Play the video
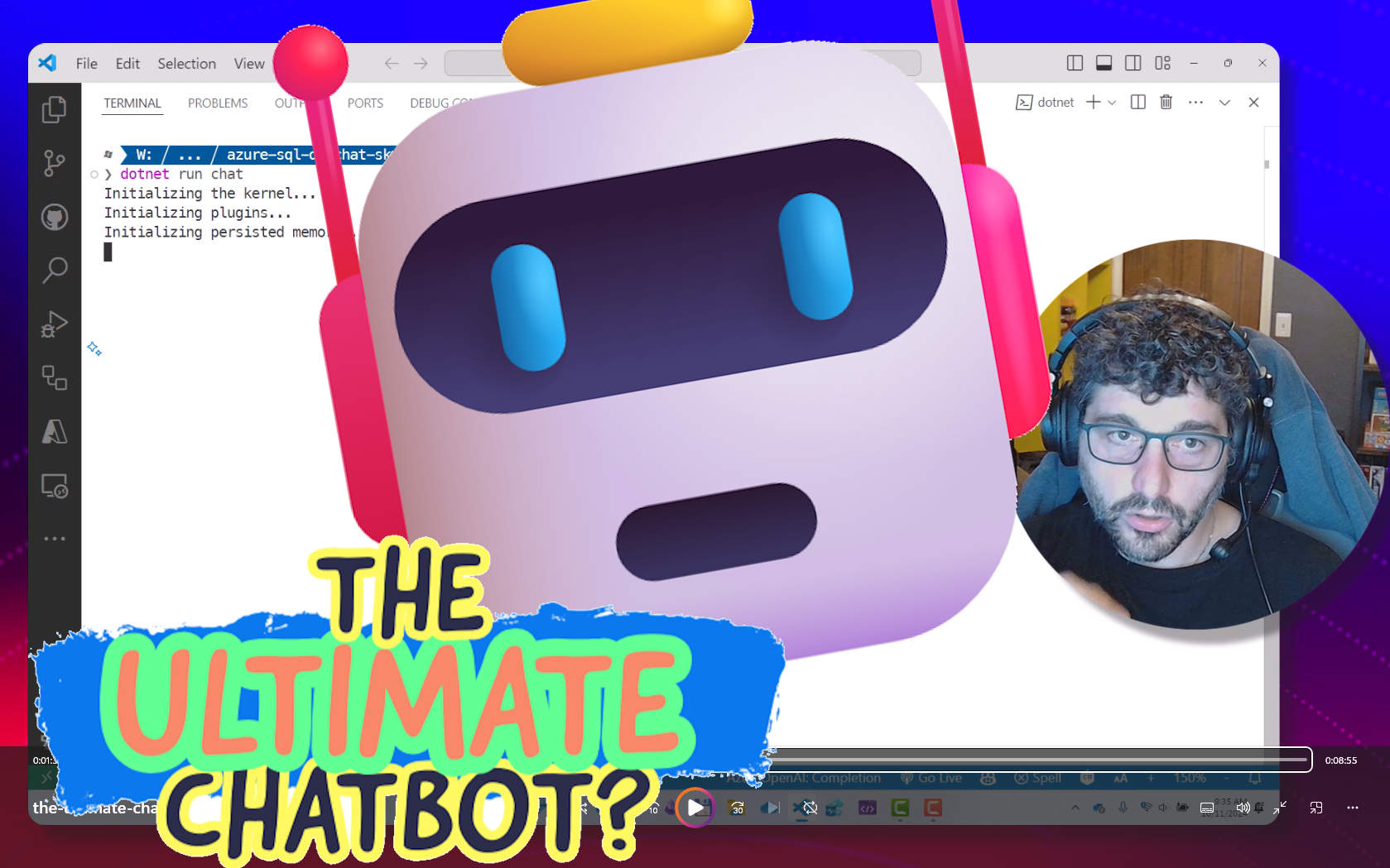Image resolution: width=1390 pixels, height=868 pixels. (x=695, y=808)
